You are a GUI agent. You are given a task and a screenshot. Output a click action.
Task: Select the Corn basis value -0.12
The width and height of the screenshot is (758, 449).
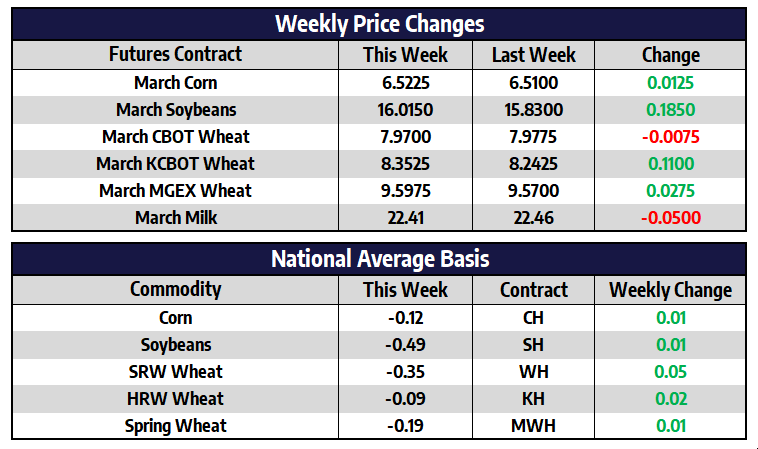[405, 318]
